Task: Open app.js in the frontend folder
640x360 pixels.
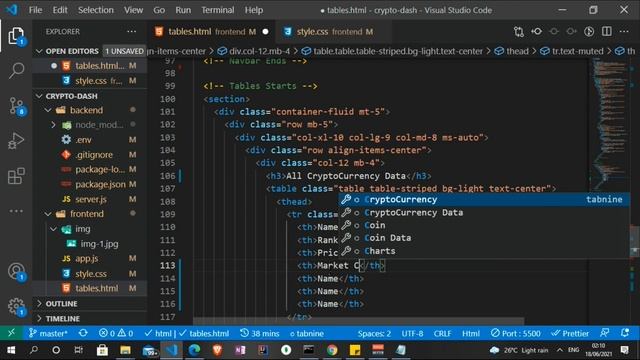Action: click(x=87, y=258)
